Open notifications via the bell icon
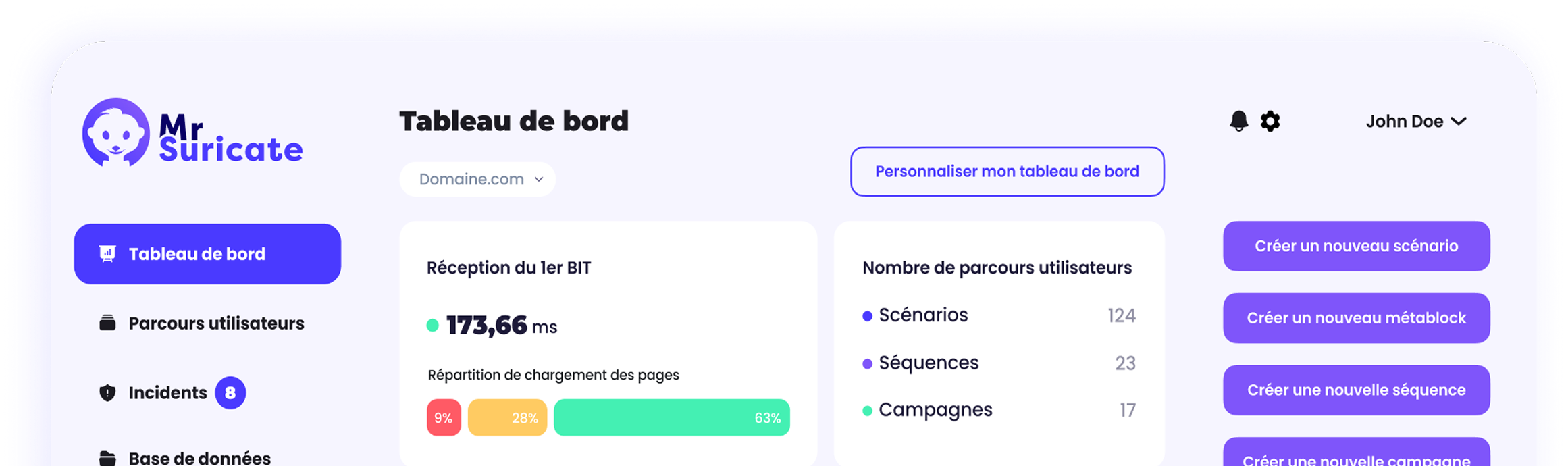This screenshot has width=1568, height=466. point(1238,122)
